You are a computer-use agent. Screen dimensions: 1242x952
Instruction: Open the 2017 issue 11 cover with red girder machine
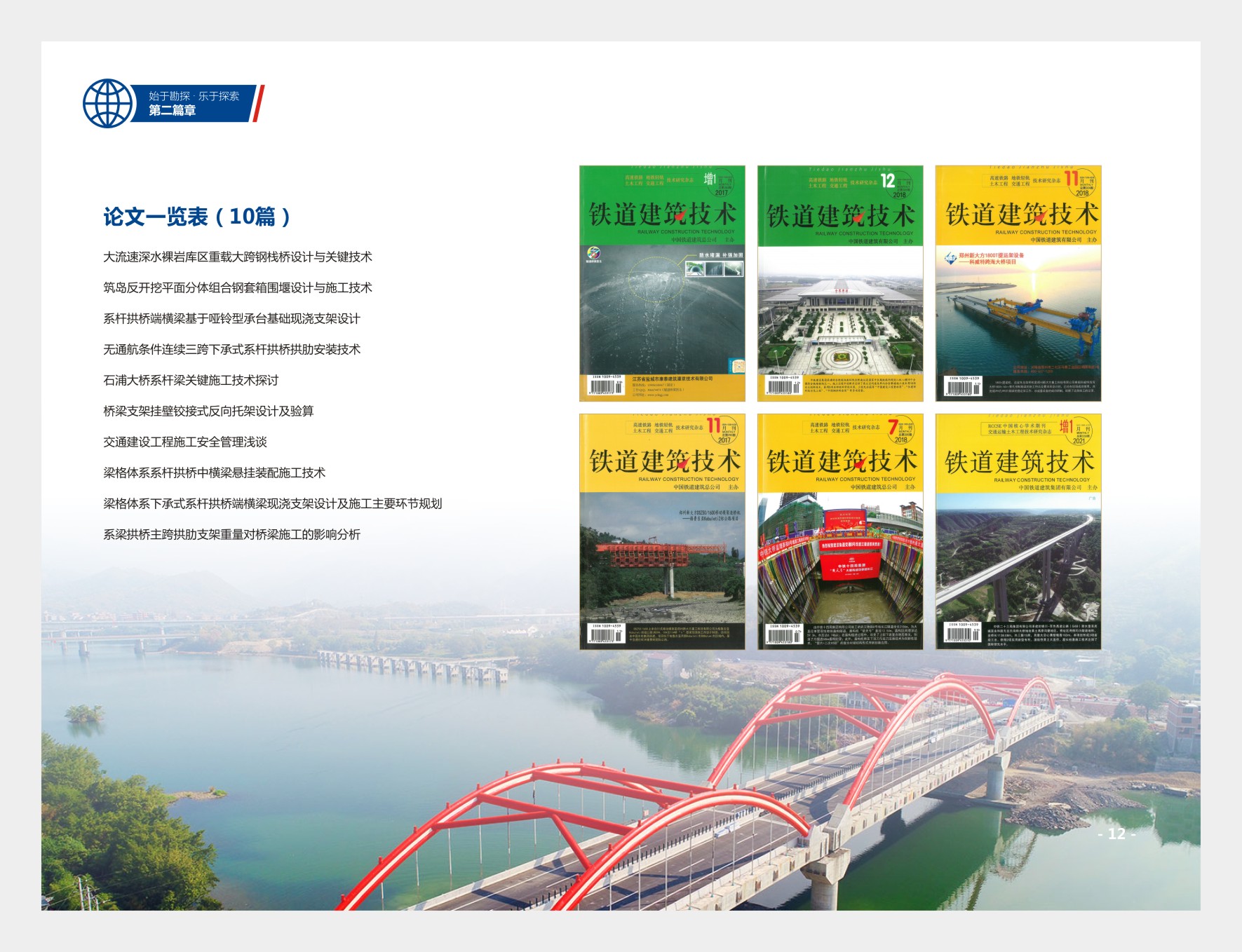pos(662,531)
